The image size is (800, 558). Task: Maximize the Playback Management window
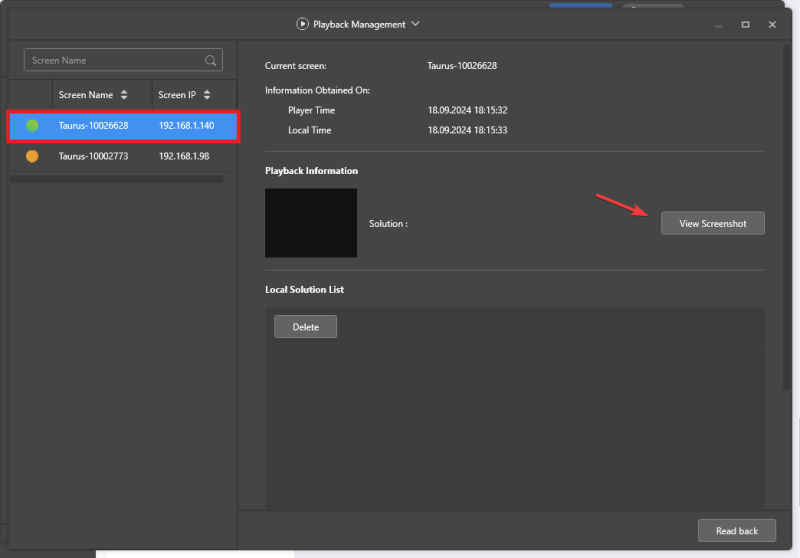(745, 24)
